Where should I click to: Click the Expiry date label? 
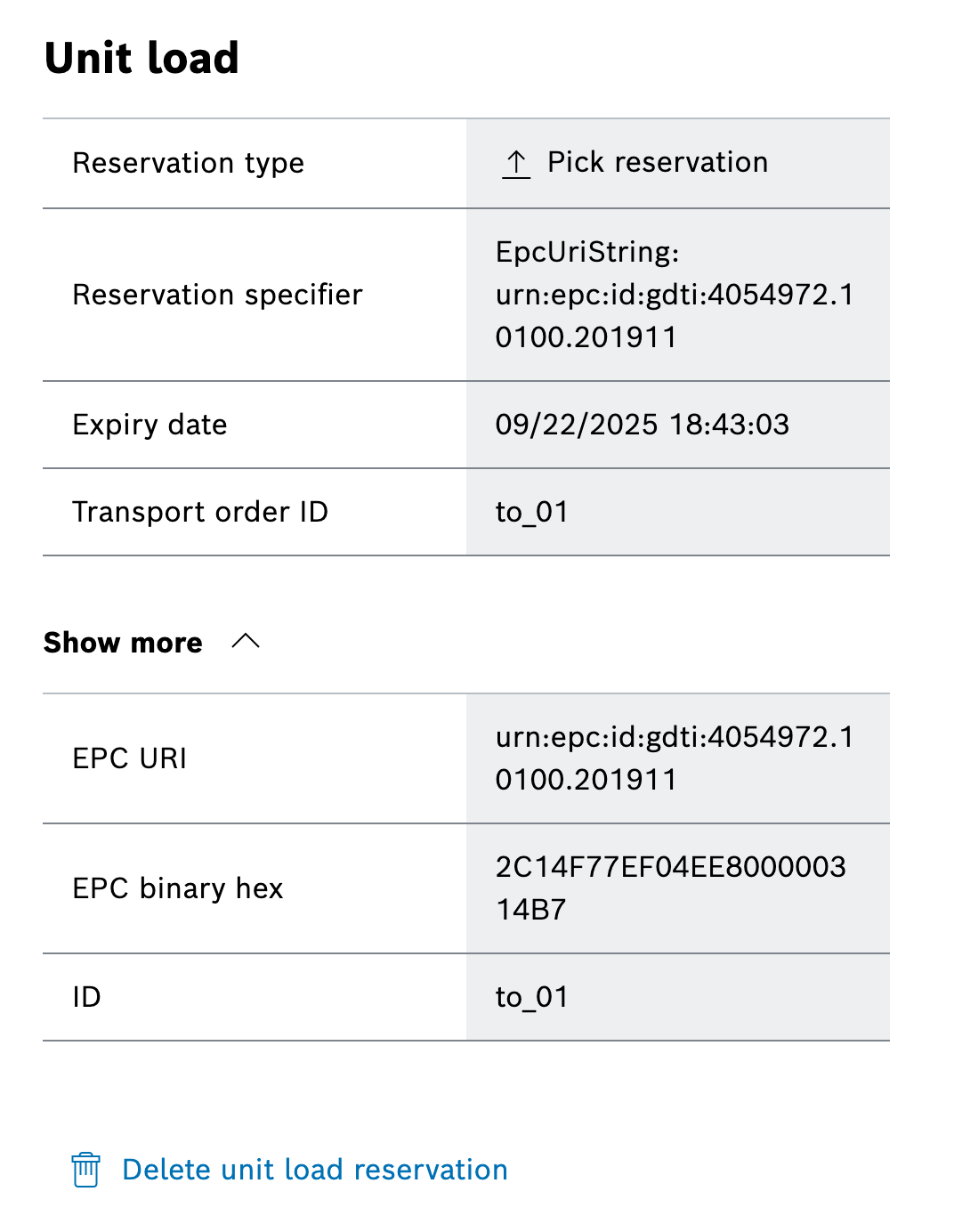click(150, 425)
